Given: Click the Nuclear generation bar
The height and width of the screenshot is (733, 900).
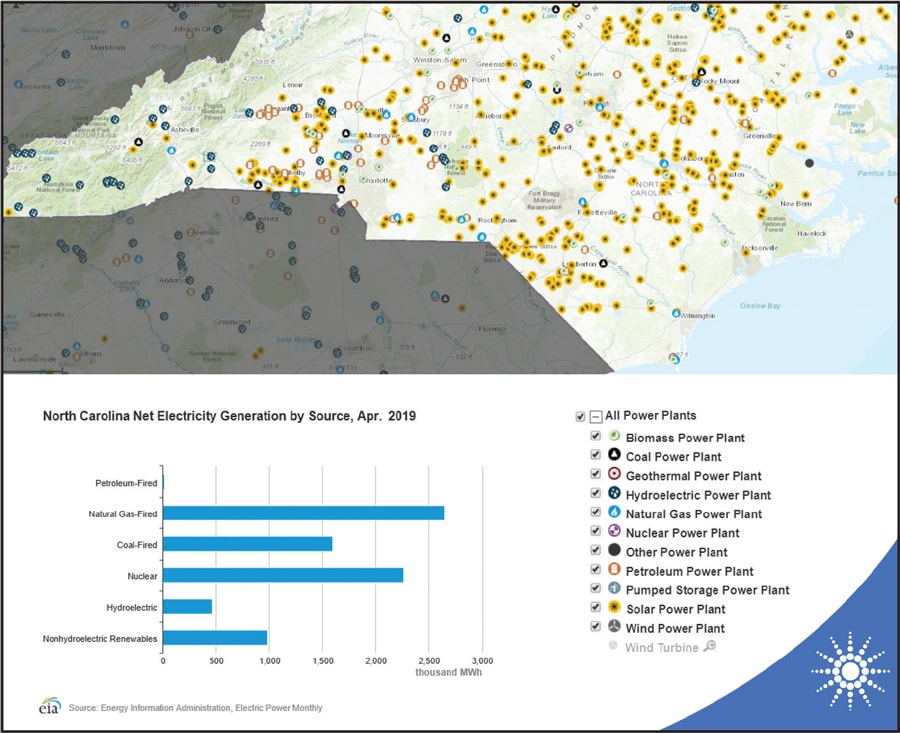Looking at the screenshot, I should (283, 575).
